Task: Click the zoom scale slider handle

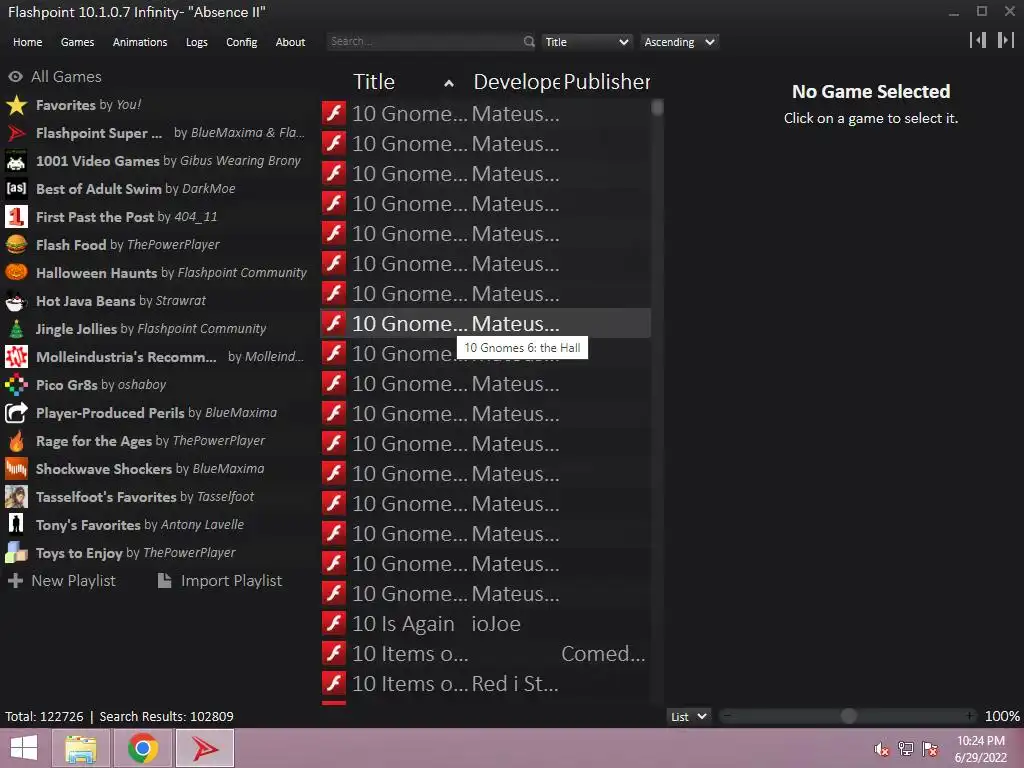Action: tap(848, 716)
